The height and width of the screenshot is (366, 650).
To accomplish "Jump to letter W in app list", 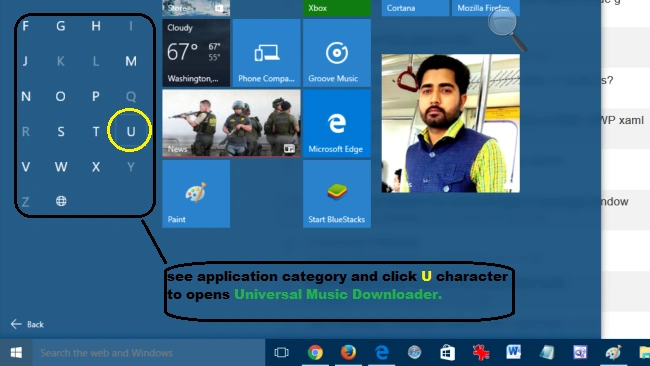I will point(61,167).
